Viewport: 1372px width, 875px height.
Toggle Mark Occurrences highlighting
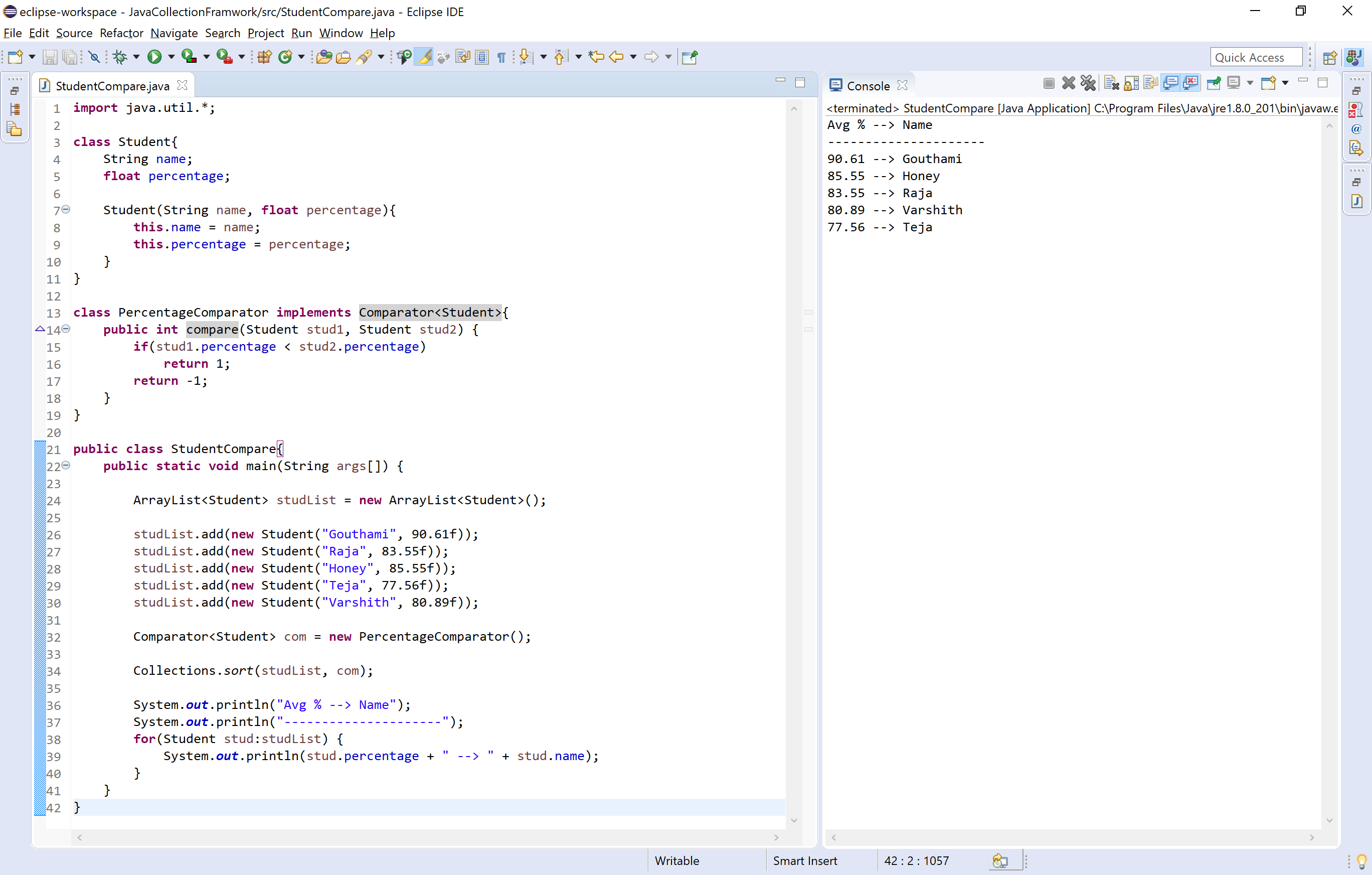coord(424,56)
